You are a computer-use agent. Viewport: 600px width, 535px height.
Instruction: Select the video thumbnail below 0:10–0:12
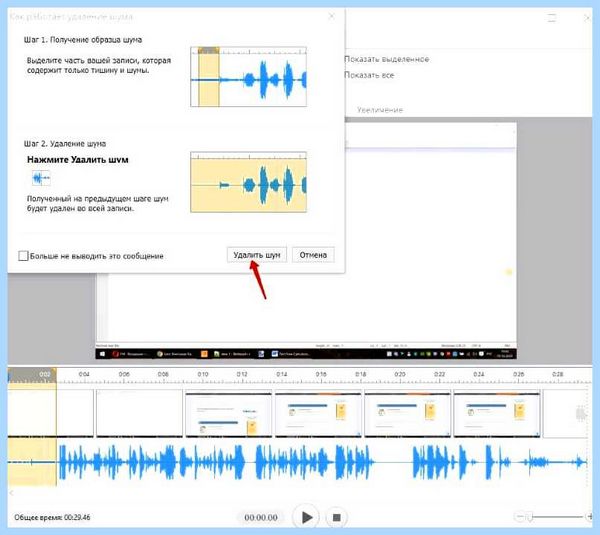pyautogui.click(x=228, y=413)
